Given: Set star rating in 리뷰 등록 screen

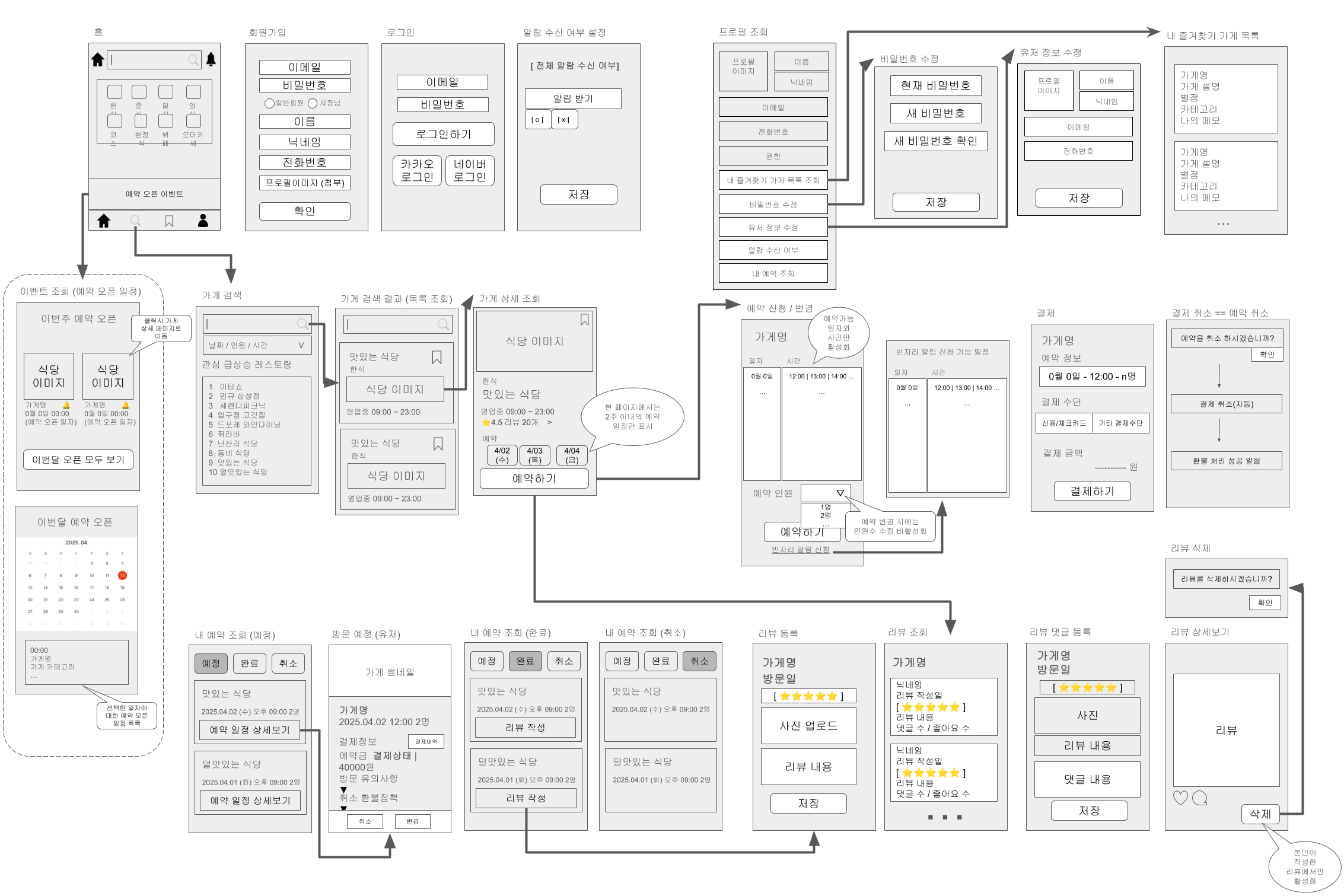Looking at the screenshot, I should pyautogui.click(x=808, y=696).
